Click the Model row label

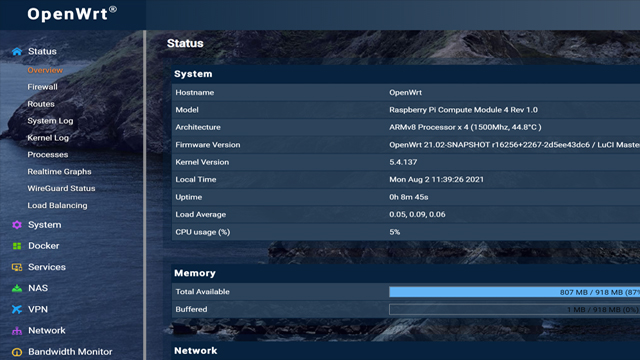coord(187,110)
